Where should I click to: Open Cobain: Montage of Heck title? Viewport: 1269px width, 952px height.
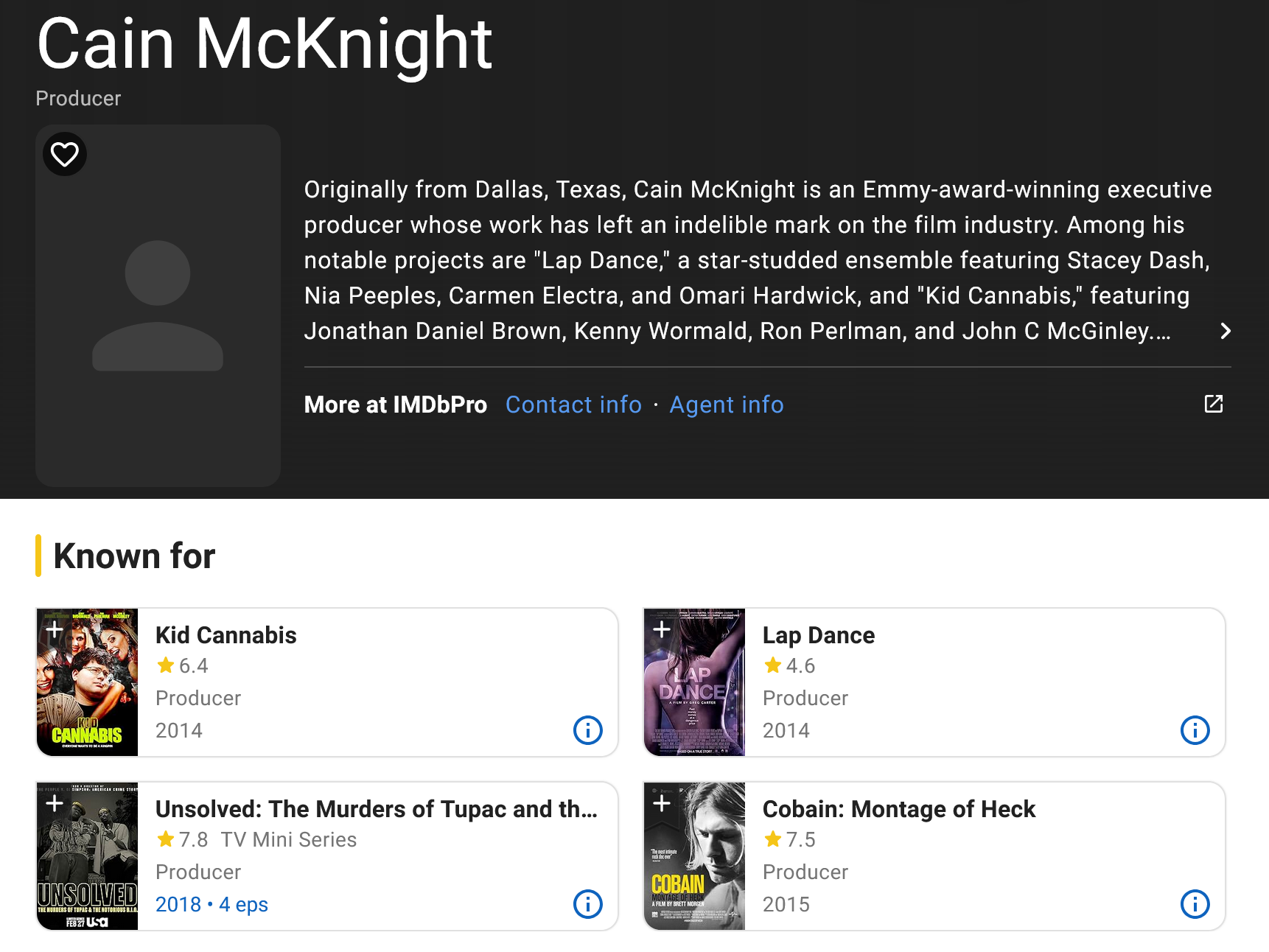pos(898,809)
